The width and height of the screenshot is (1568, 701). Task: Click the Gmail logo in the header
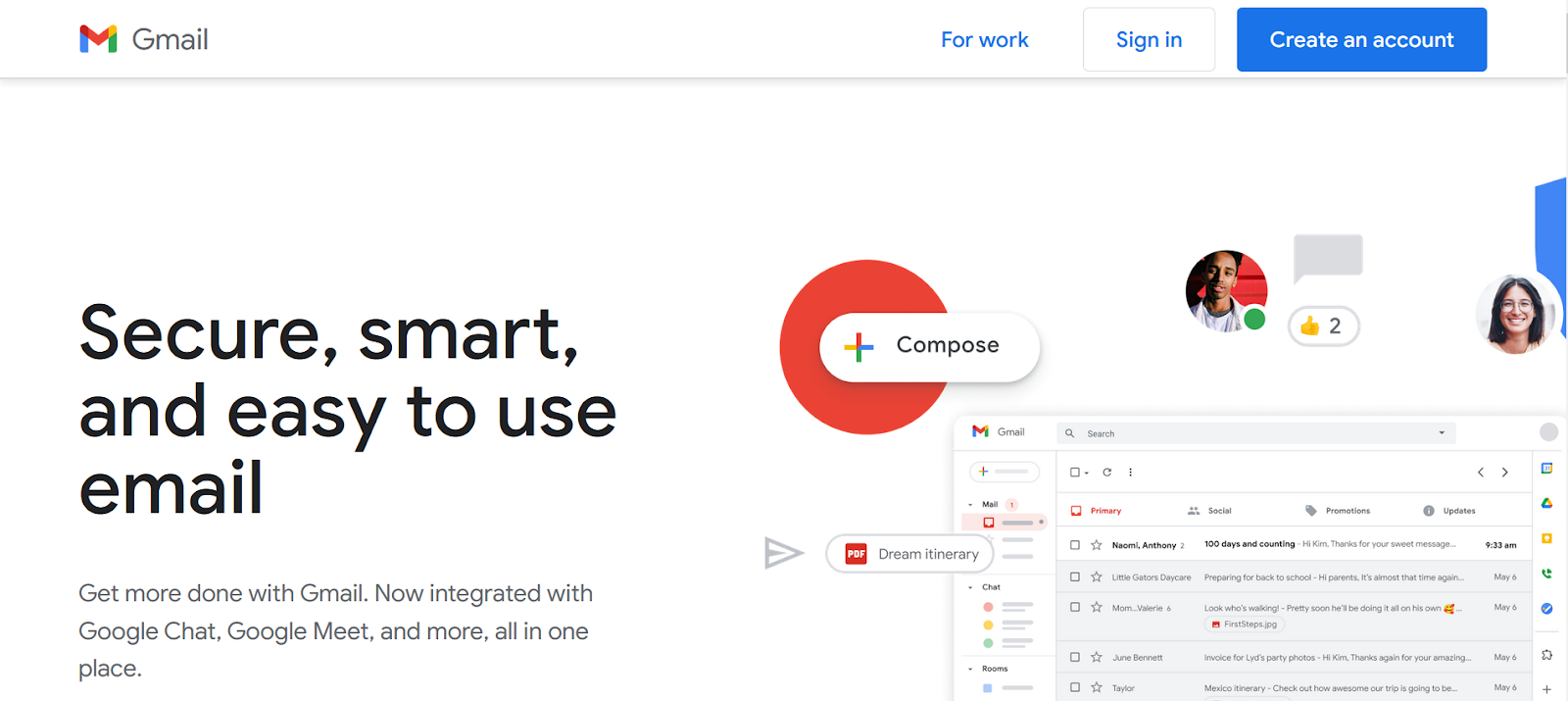pos(143,39)
